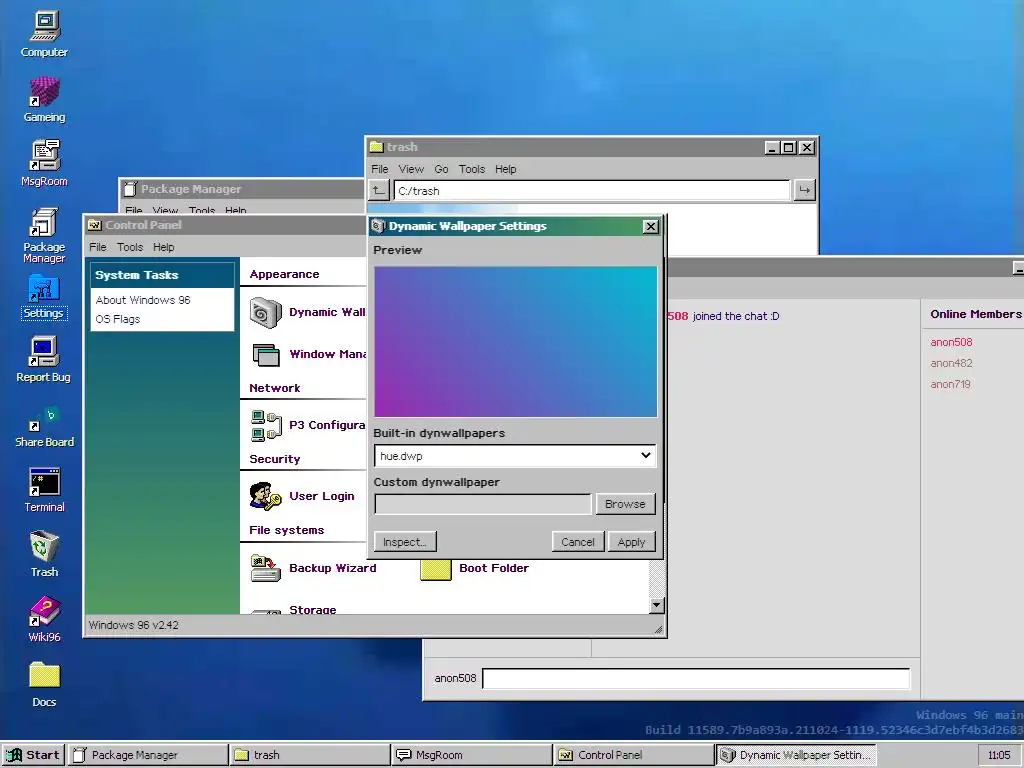
Task: Switch to Control Panel on taskbar
Action: pos(633,755)
